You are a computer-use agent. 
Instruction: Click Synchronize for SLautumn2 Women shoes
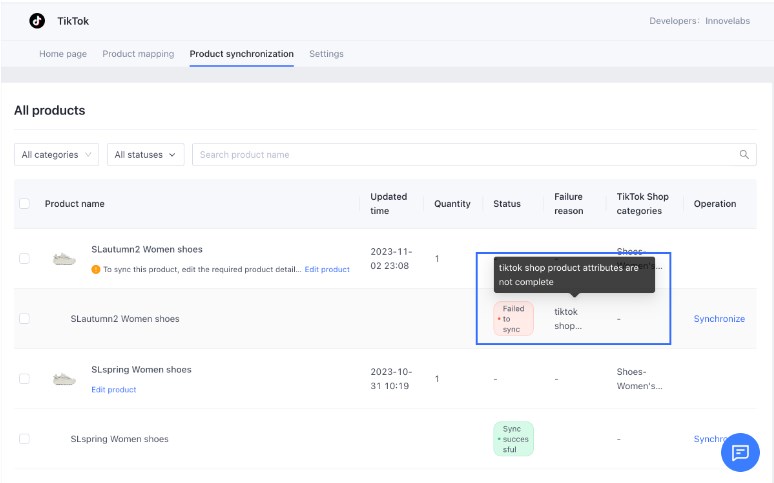coord(719,319)
